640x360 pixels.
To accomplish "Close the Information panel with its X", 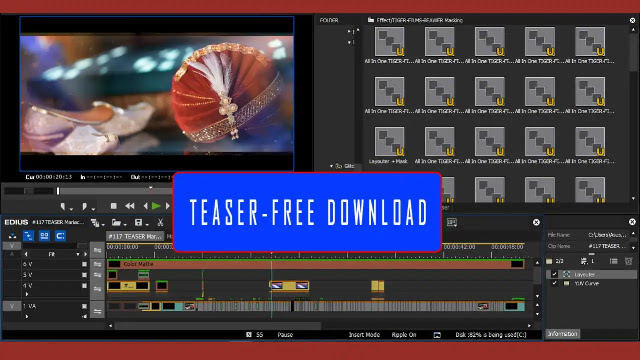I will coord(632,222).
